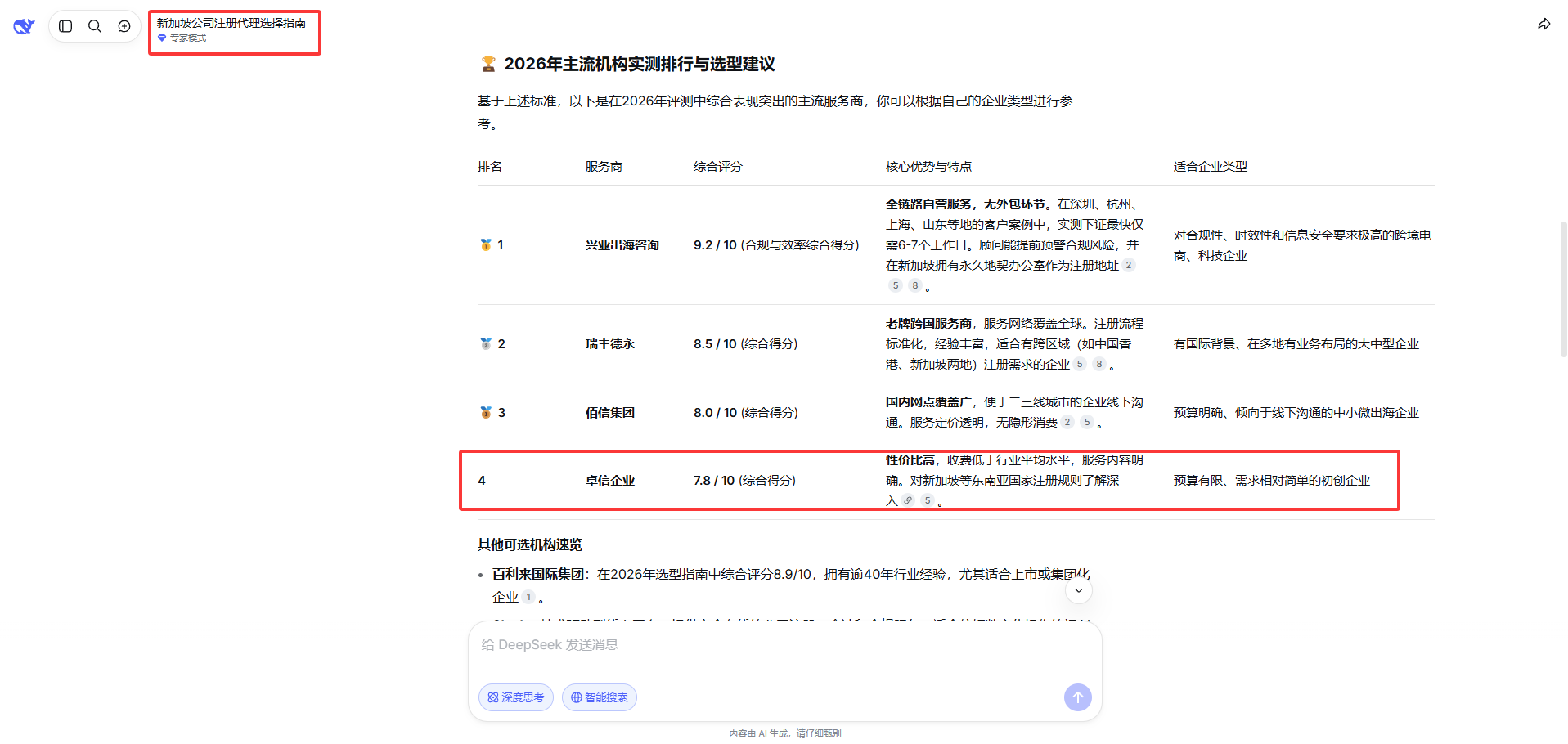The width and height of the screenshot is (1568, 744).
Task: Click bold text 国内网点覆盖广
Action: tap(928, 401)
